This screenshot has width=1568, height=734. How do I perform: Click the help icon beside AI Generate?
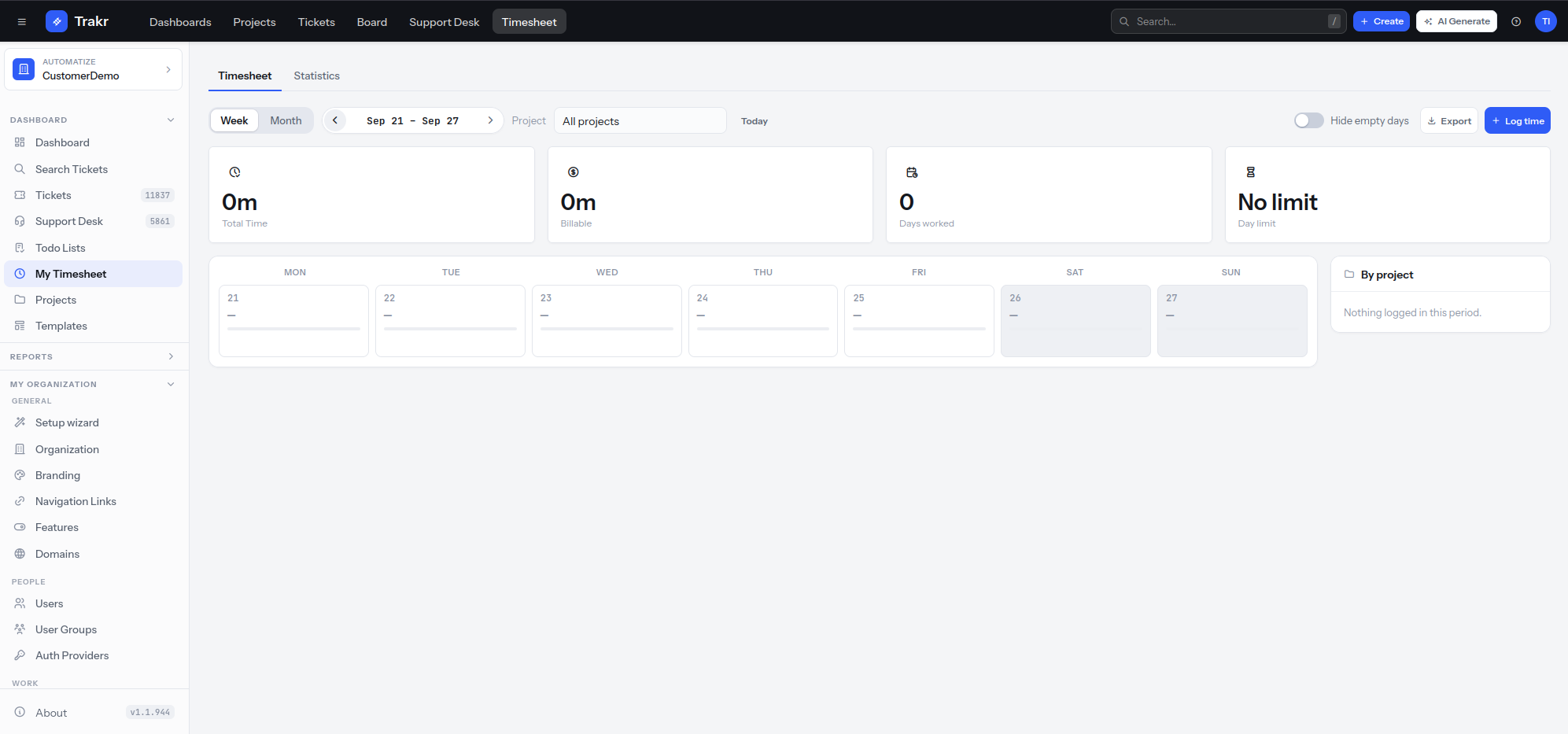click(x=1516, y=22)
